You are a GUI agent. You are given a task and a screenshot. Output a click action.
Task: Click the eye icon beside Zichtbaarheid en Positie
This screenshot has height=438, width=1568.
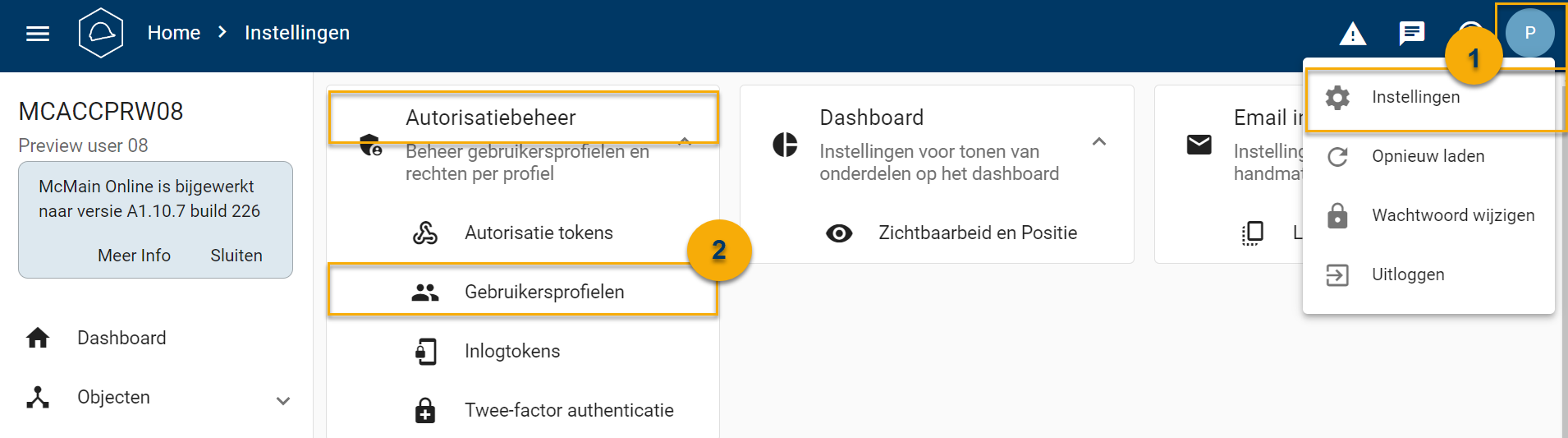coord(838,233)
